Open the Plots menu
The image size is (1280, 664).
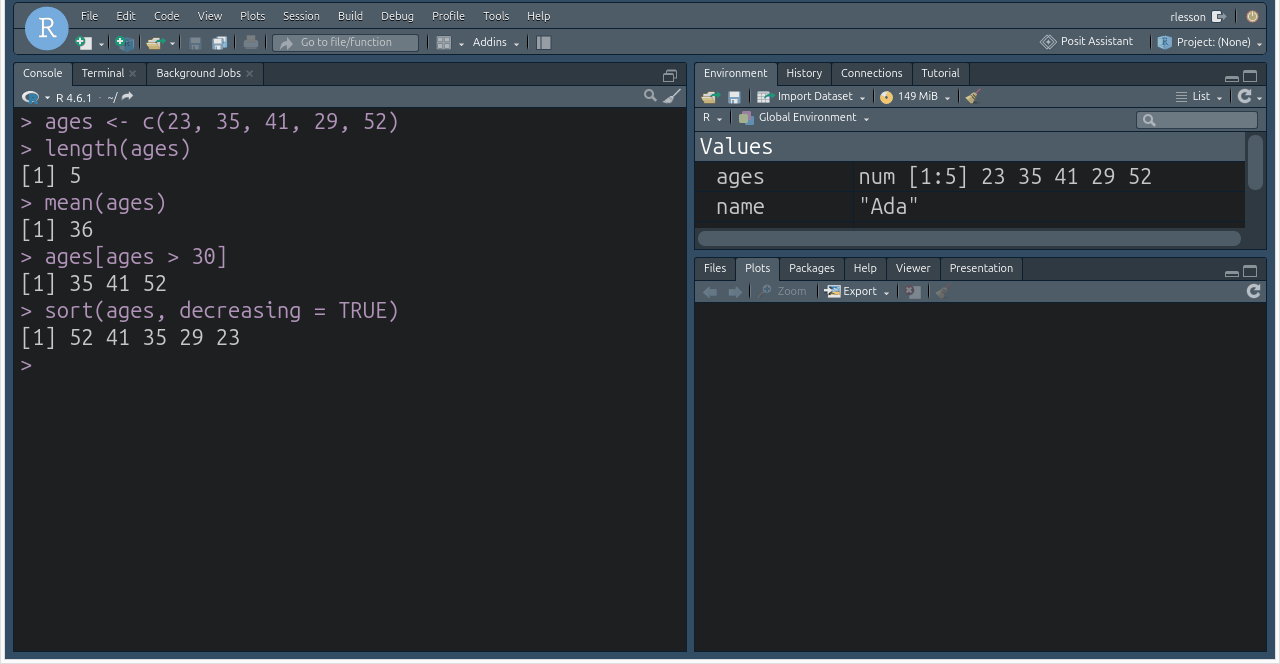[x=253, y=16]
